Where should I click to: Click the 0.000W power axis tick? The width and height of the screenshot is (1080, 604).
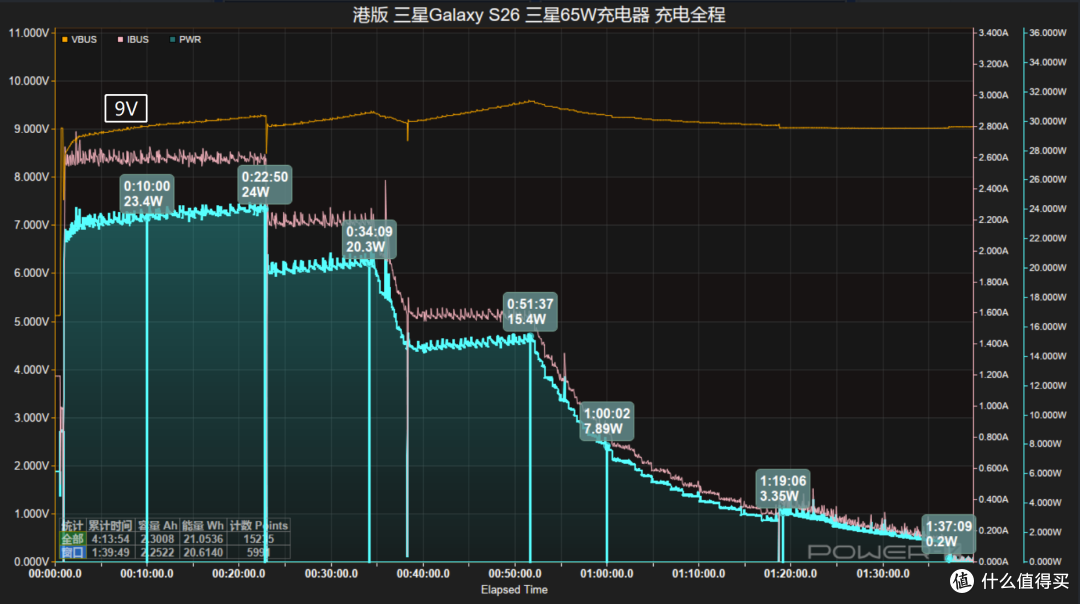pyautogui.click(x=1046, y=562)
